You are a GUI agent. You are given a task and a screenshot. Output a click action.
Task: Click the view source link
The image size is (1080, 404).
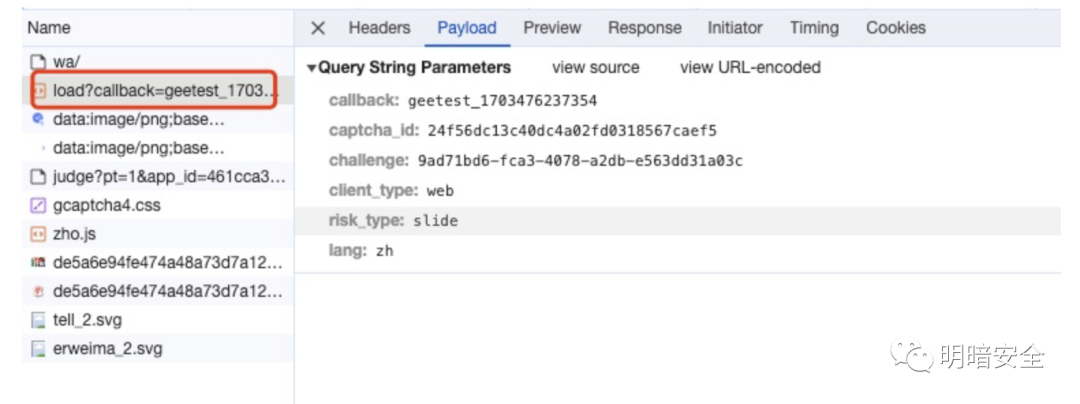(595, 68)
